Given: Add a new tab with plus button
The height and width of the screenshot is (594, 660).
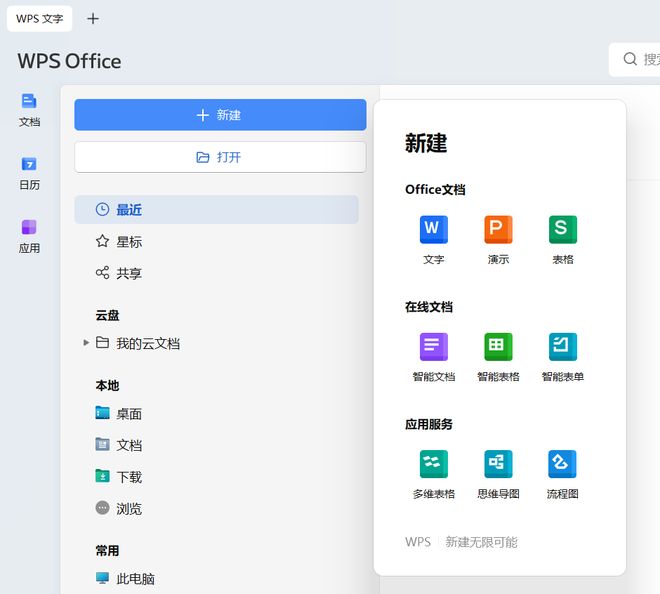Looking at the screenshot, I should click(x=93, y=19).
